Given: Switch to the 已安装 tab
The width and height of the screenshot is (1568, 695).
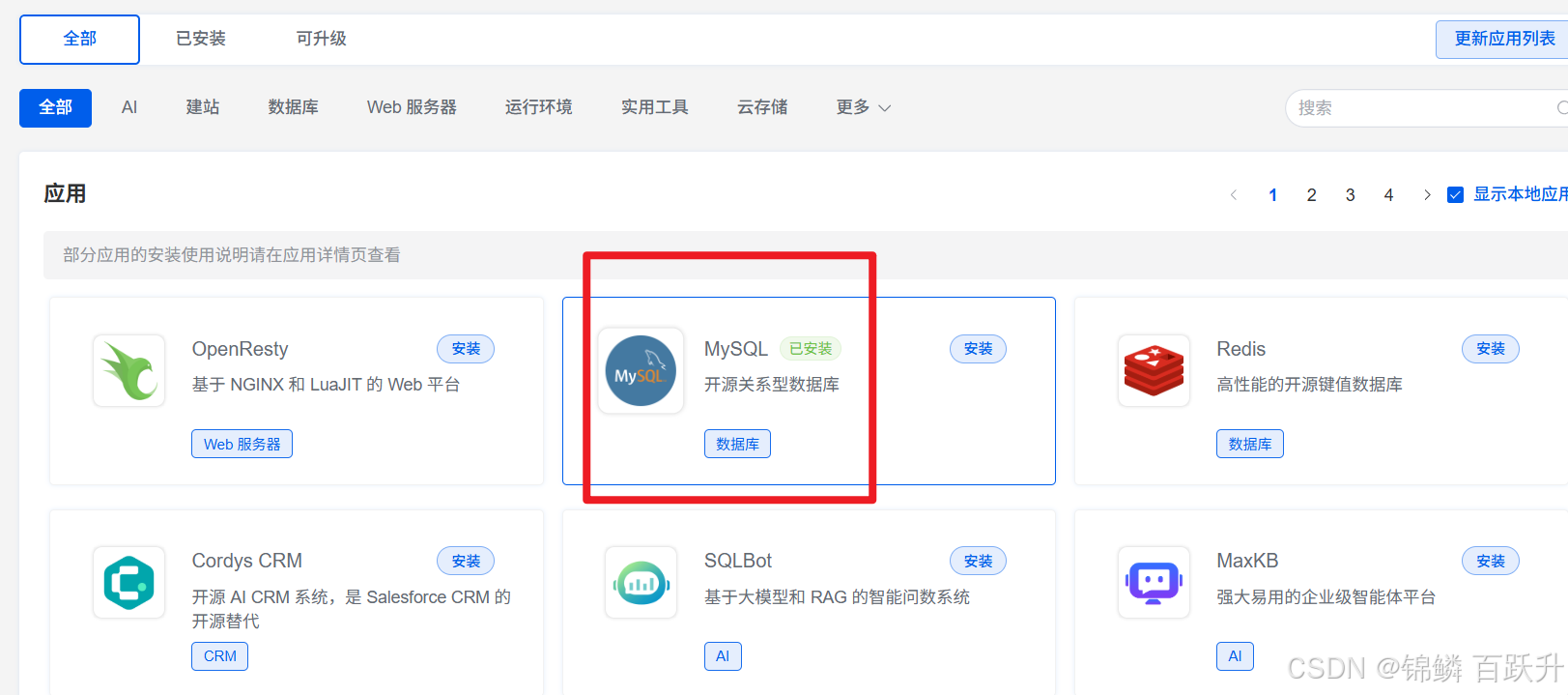Looking at the screenshot, I should point(201,39).
